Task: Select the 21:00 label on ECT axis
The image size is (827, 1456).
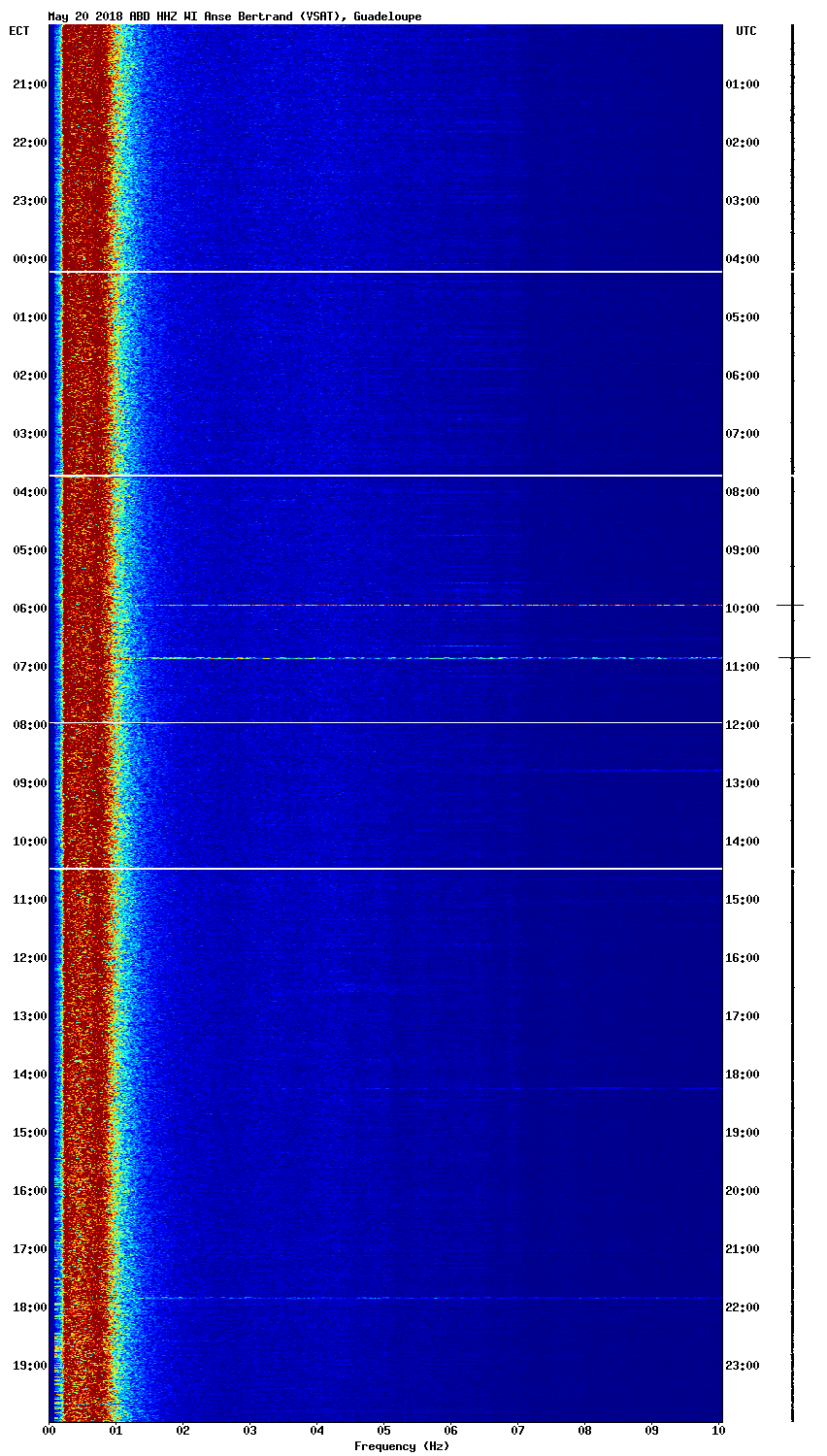Action: tap(29, 84)
